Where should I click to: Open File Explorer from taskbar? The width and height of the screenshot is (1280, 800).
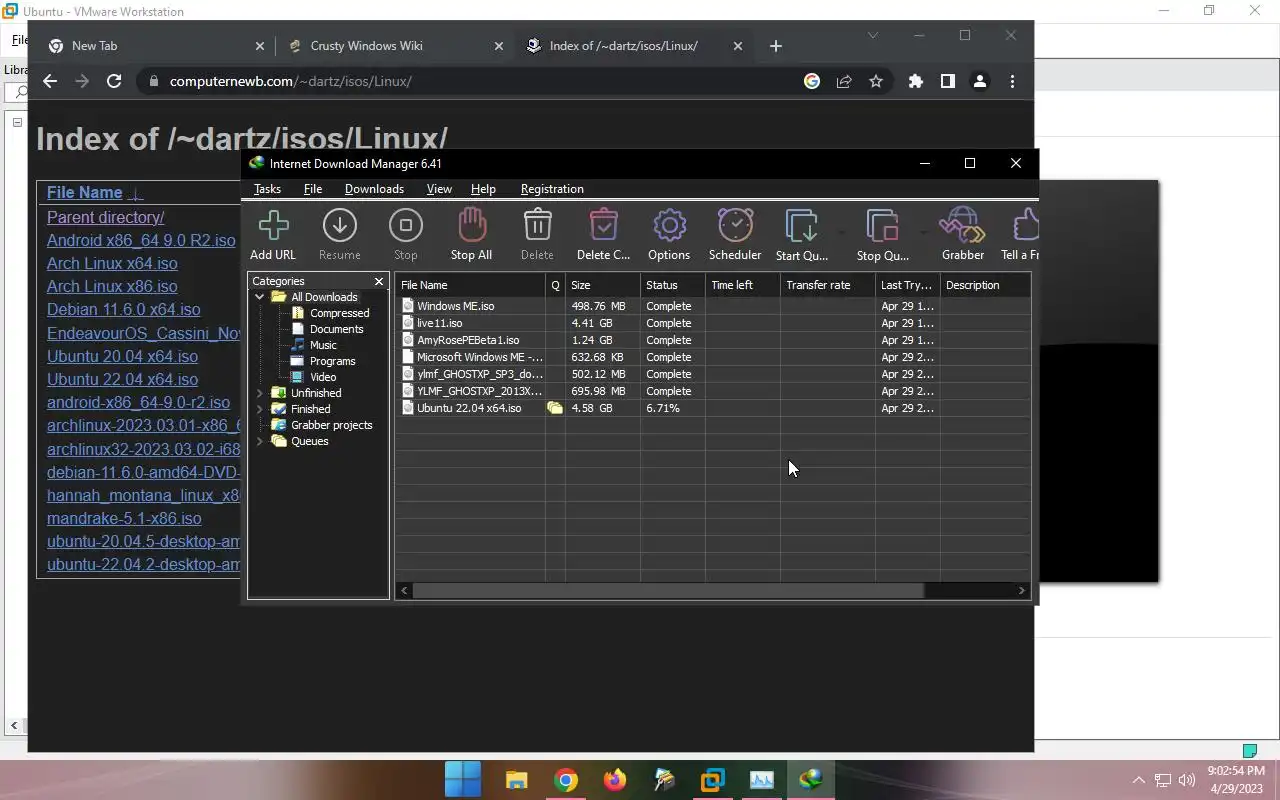coord(516,779)
